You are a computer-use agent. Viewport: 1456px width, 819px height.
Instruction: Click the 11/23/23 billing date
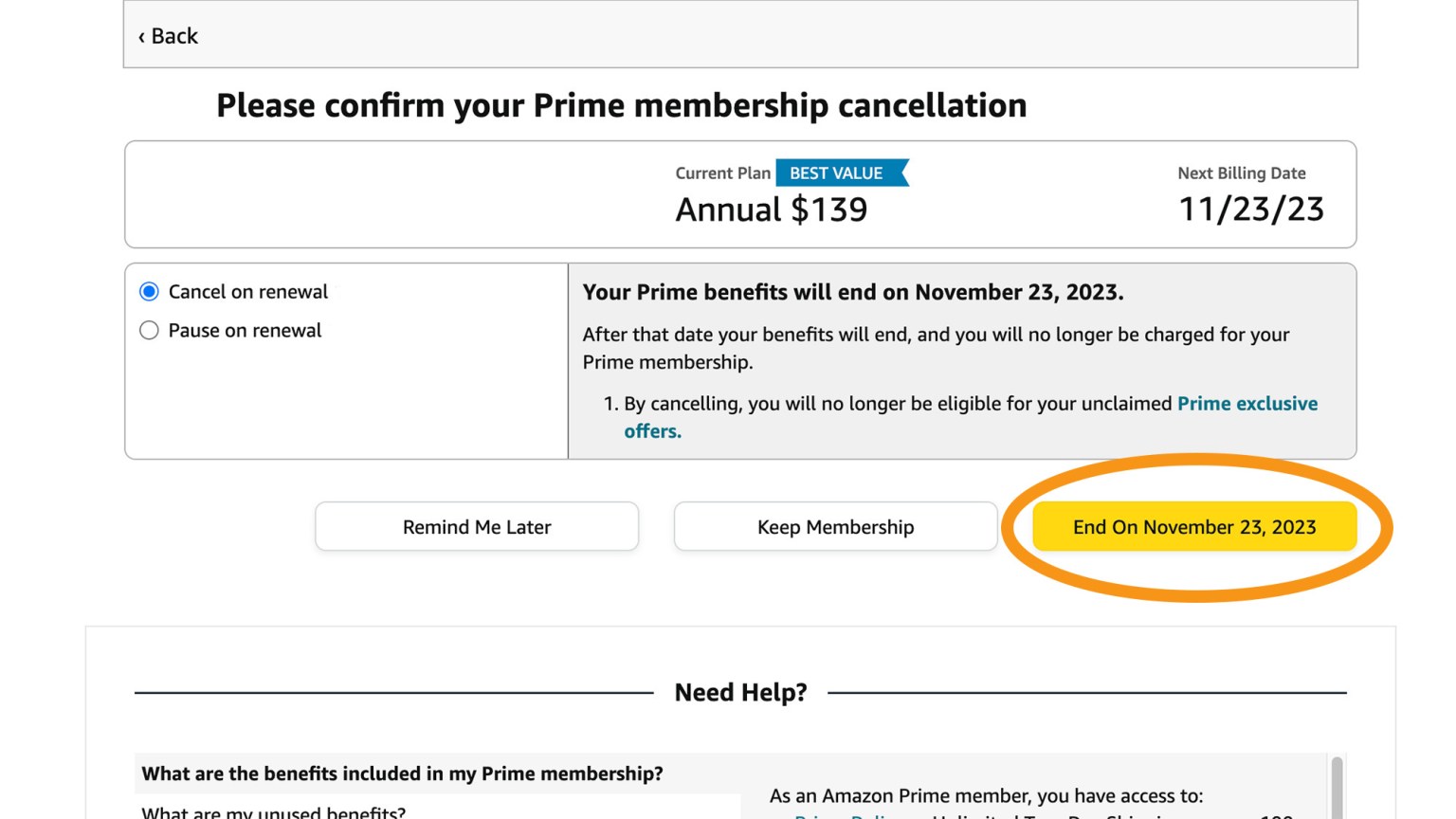pyautogui.click(x=1250, y=209)
